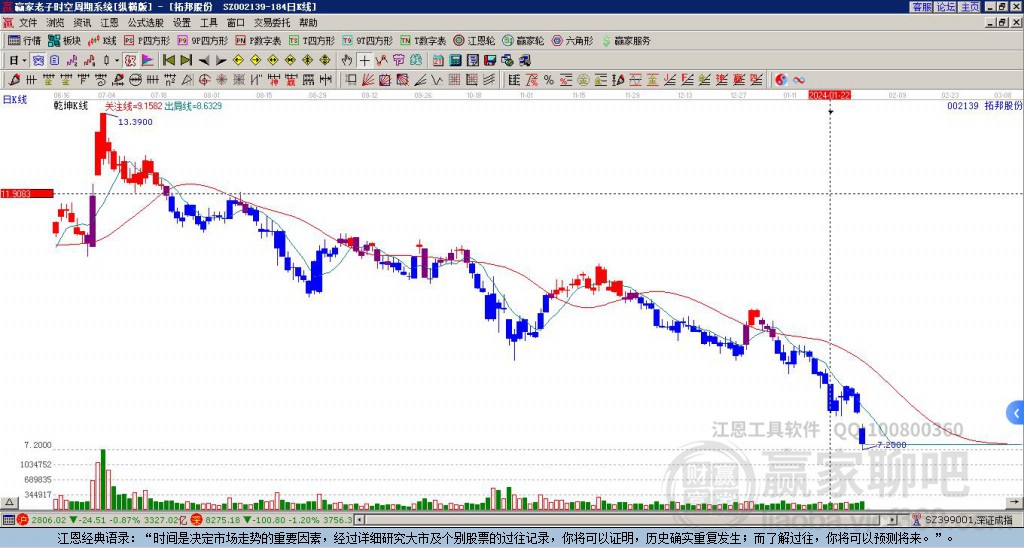Click the infinity loop icon
Viewport: 1024px width, 548px height.
(799, 80)
